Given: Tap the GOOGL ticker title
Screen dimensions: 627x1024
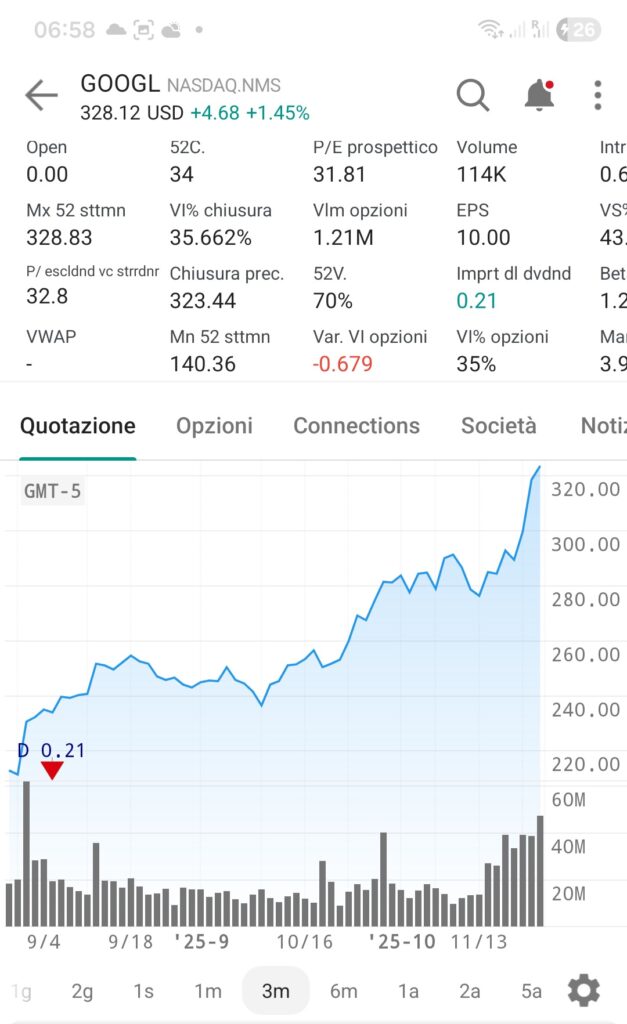Looking at the screenshot, I should (x=120, y=84).
